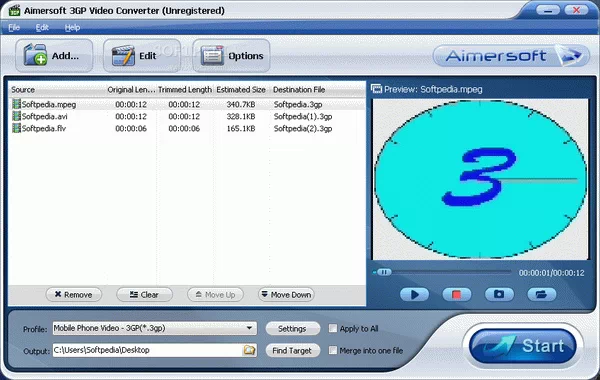The width and height of the screenshot is (600, 380).
Task: Click the 165.1KB size value
Action: click(x=241, y=128)
